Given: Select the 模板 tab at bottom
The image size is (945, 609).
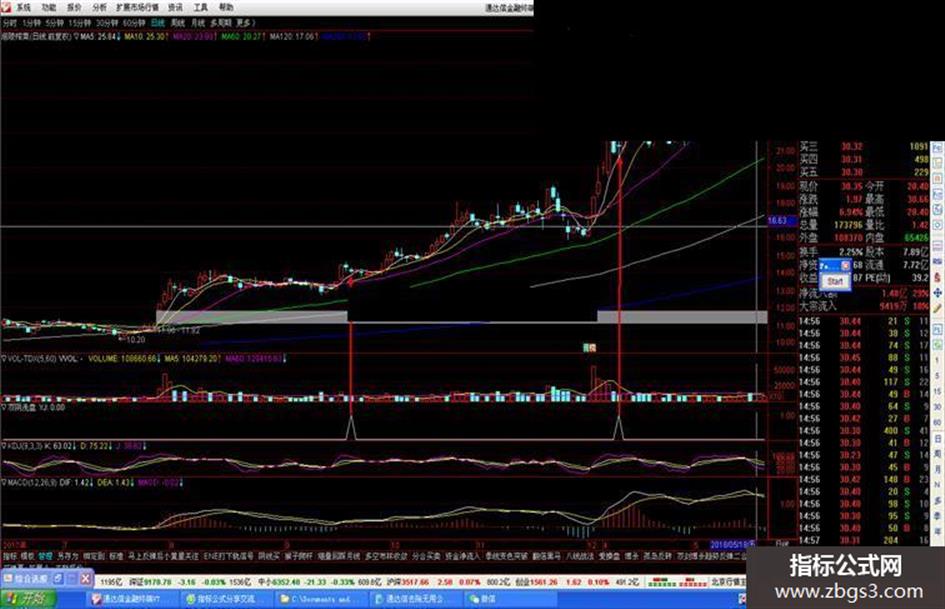Looking at the screenshot, I should 27,556.
